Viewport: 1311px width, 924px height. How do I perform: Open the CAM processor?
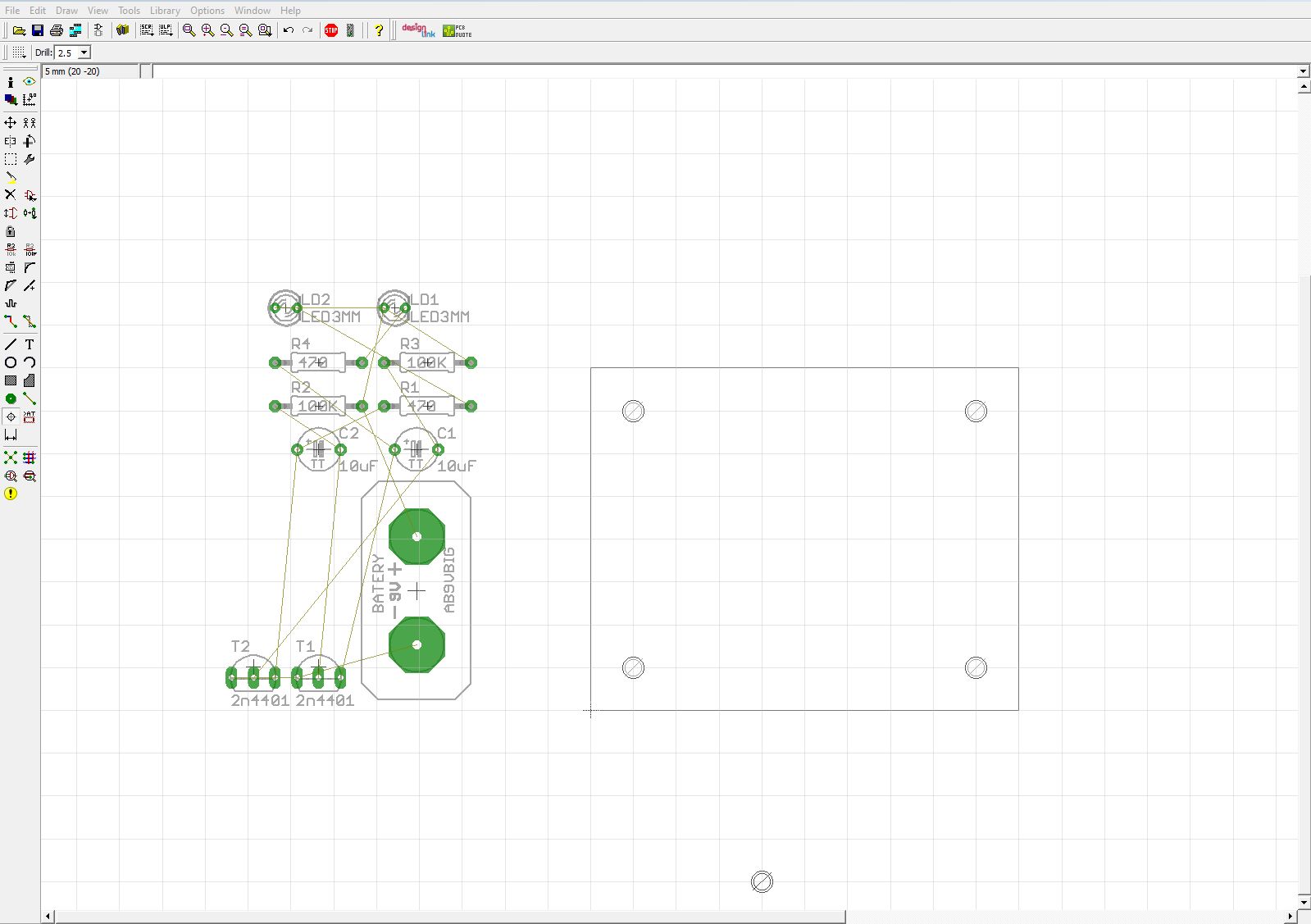click(x=75, y=30)
